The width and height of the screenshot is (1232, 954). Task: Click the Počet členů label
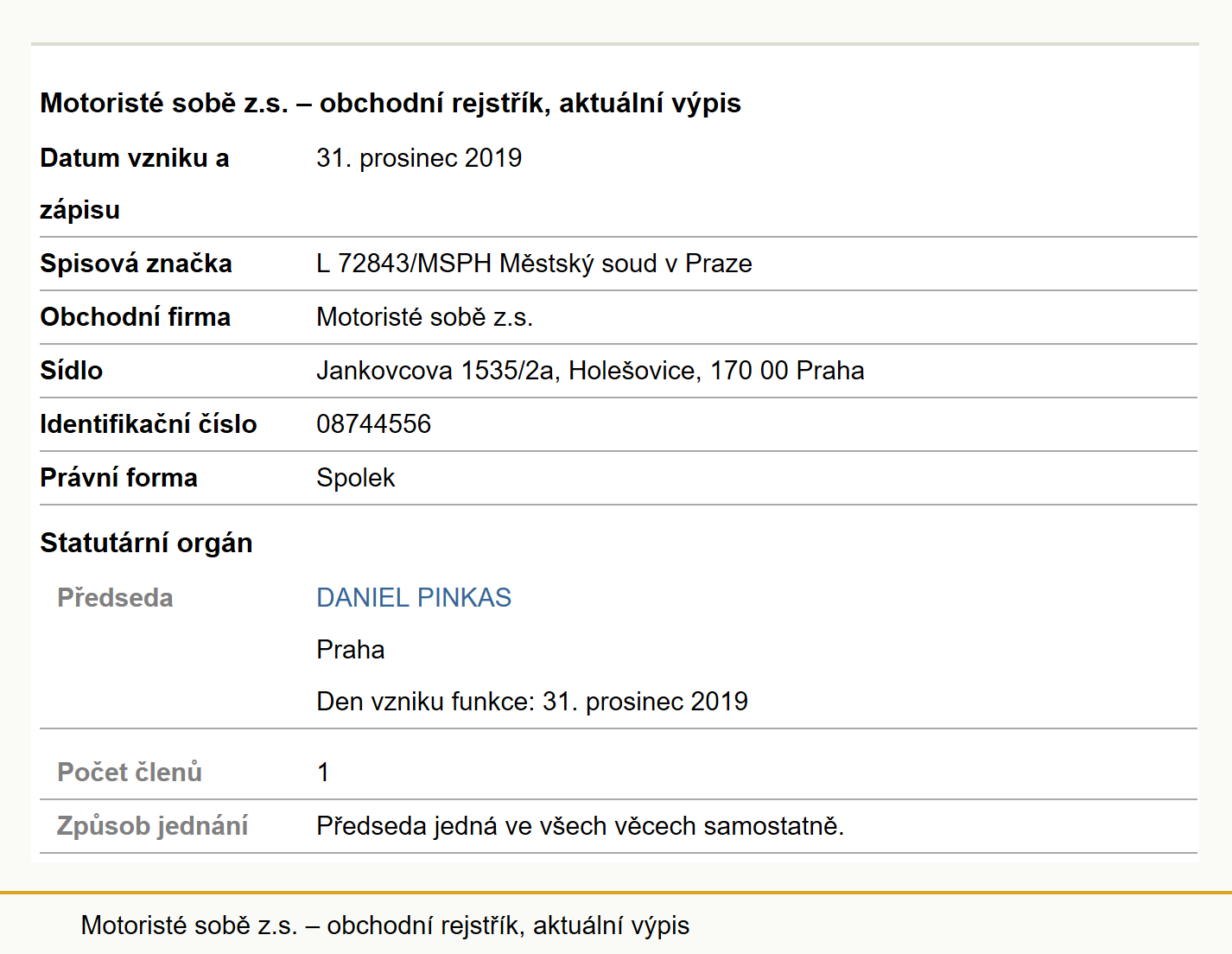[130, 772]
